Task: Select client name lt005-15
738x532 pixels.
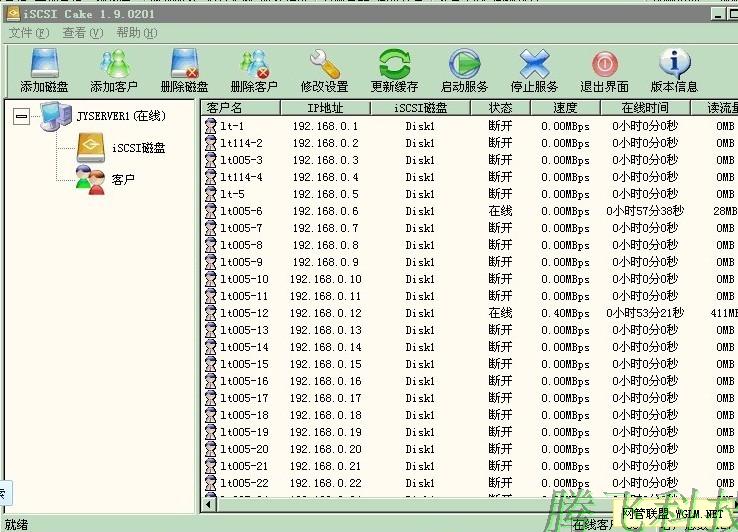Action: [x=244, y=364]
